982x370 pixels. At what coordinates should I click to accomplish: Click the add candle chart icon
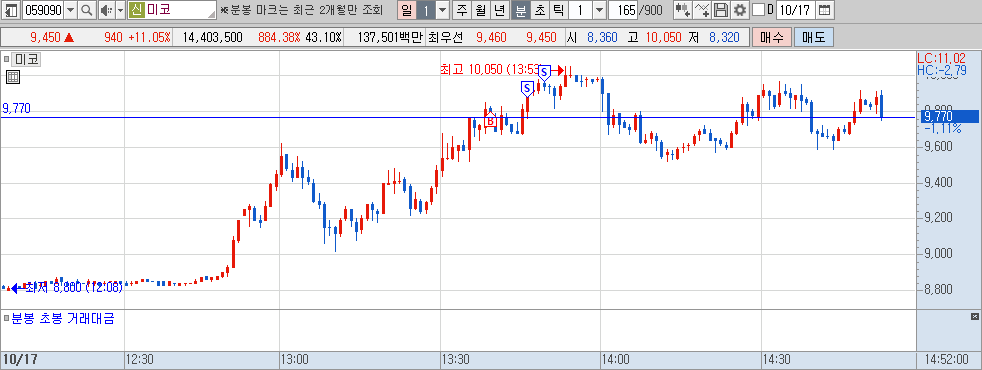(683, 10)
